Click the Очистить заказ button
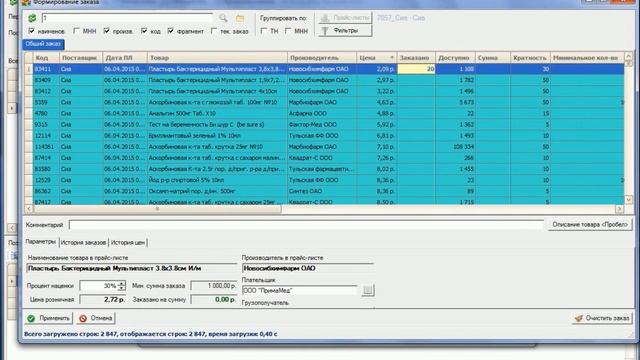This screenshot has width=640, height=360. (602, 318)
